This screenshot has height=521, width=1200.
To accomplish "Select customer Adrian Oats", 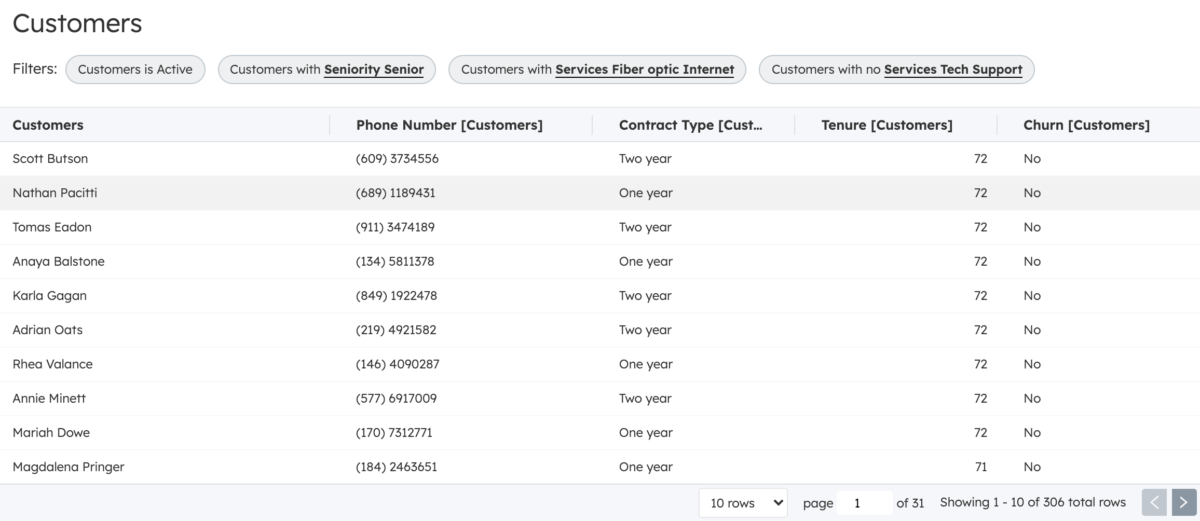I will click(x=47, y=329).
